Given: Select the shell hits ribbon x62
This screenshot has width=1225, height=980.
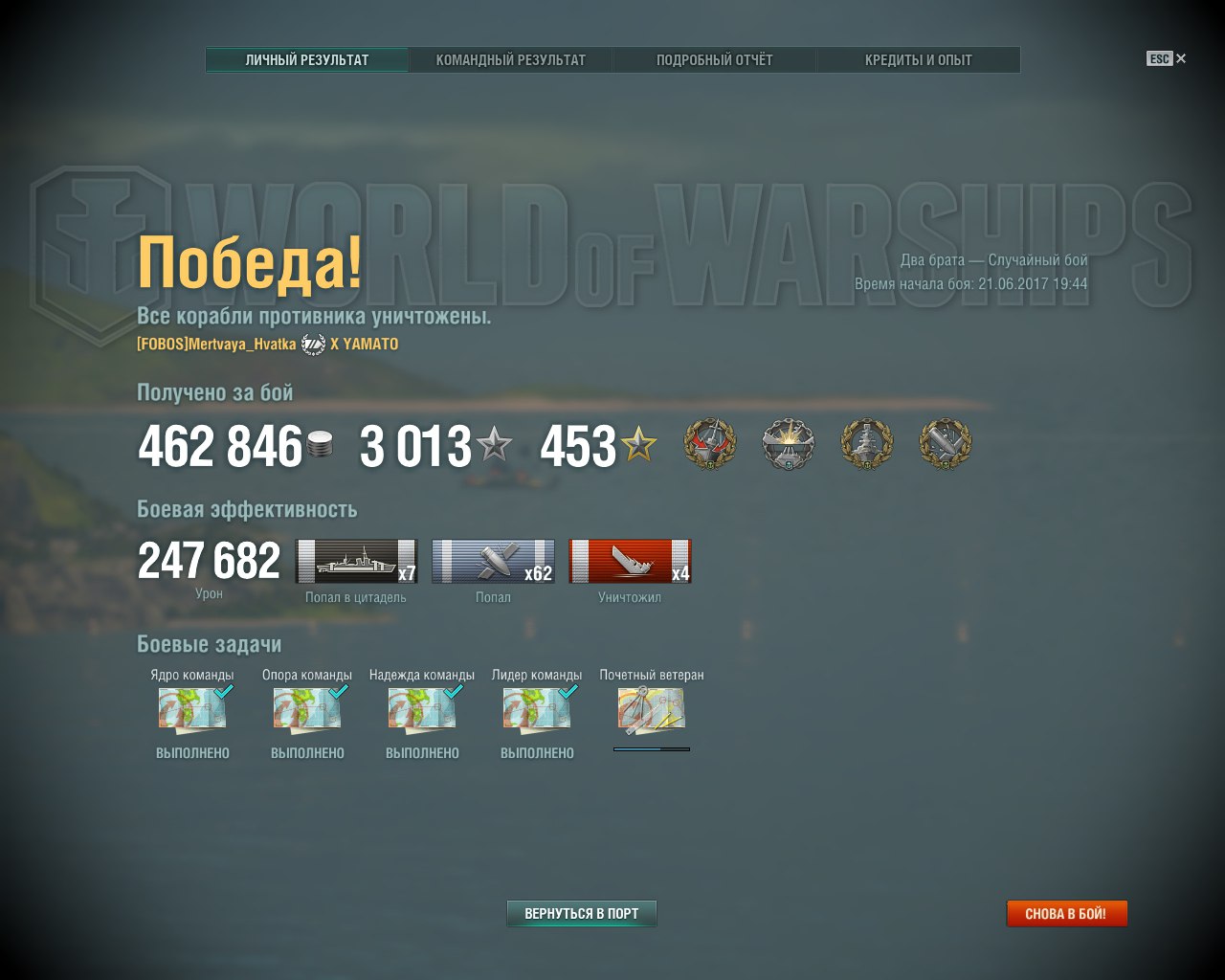Looking at the screenshot, I should tap(493, 562).
